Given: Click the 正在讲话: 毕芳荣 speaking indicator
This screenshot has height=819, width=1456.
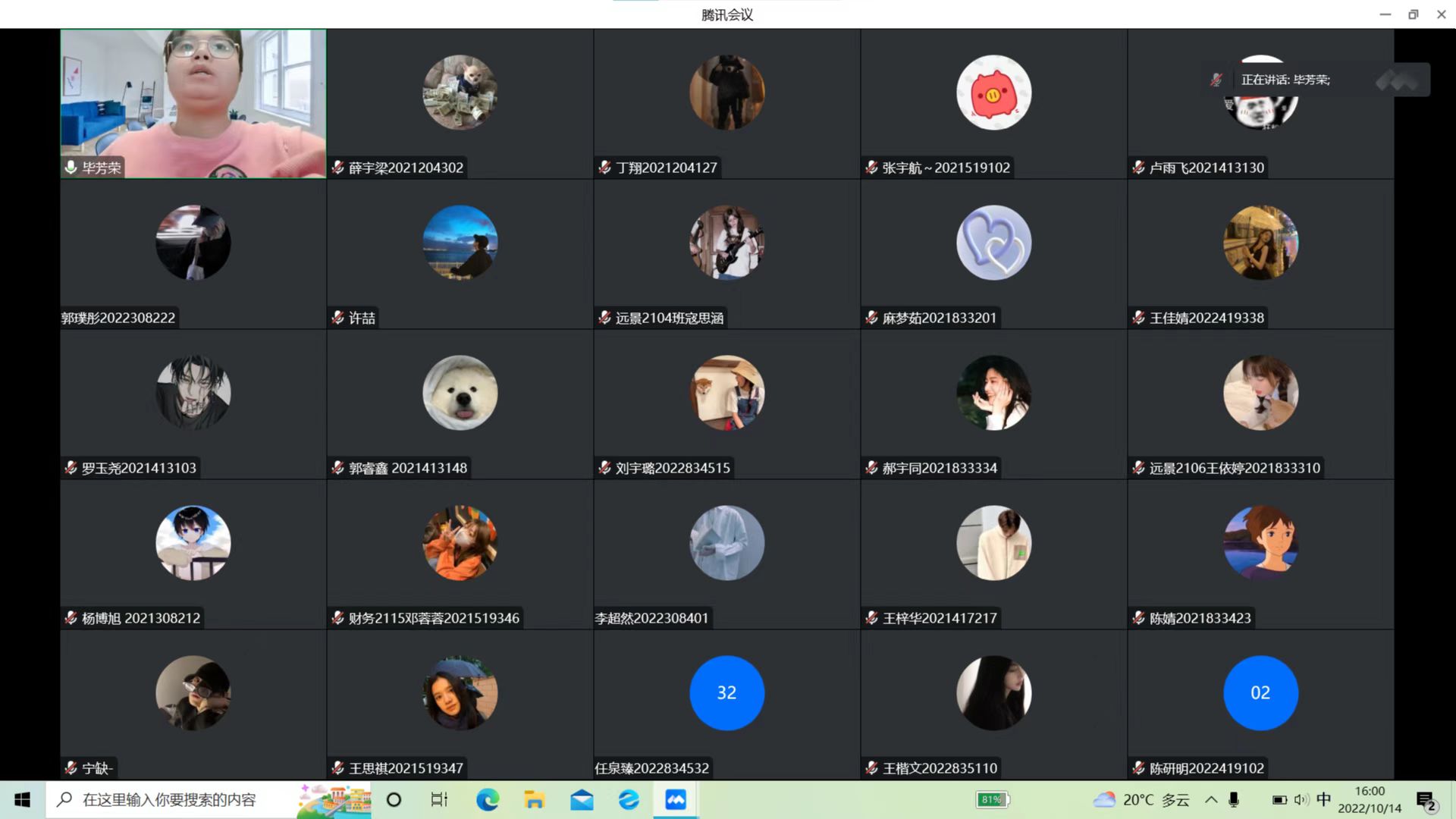Looking at the screenshot, I should 1285,80.
